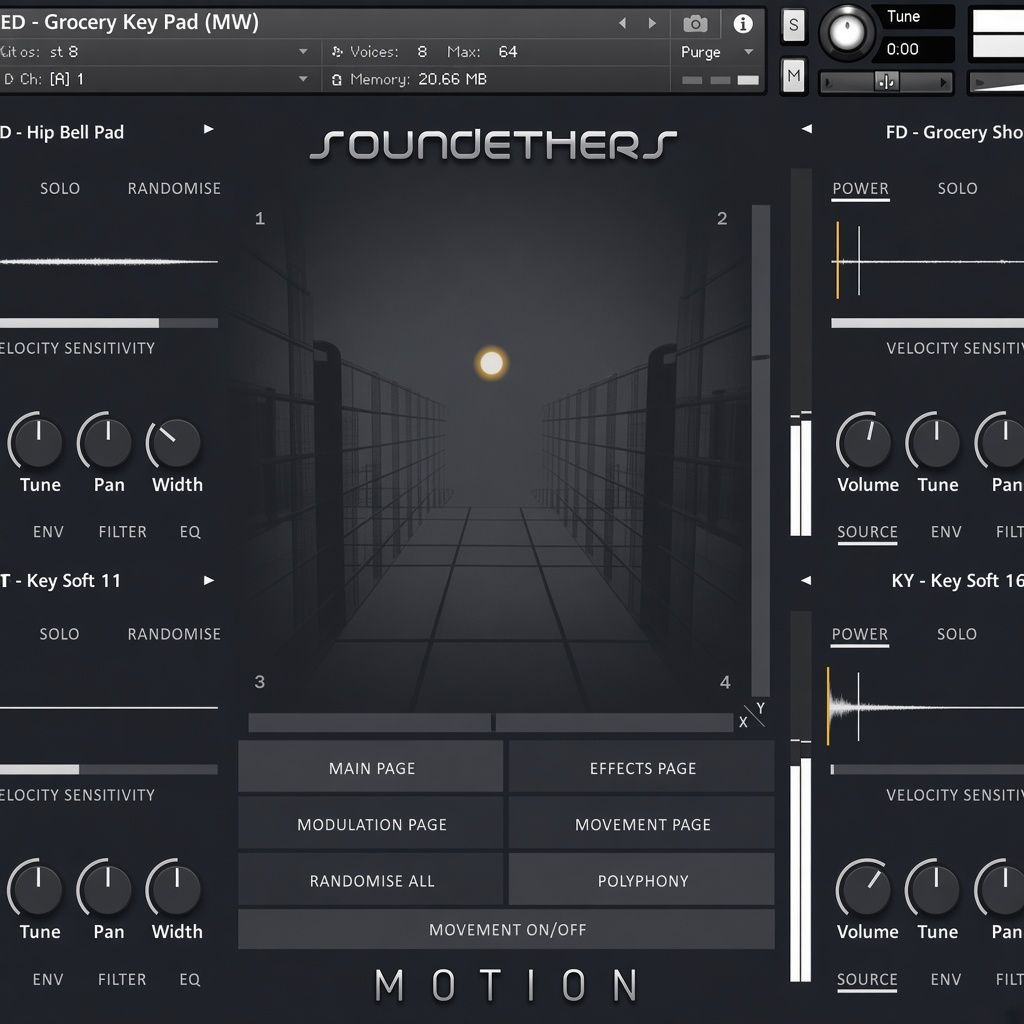The height and width of the screenshot is (1024, 1024).
Task: Solo the Hip Bell Pad layer
Action: coord(60,188)
